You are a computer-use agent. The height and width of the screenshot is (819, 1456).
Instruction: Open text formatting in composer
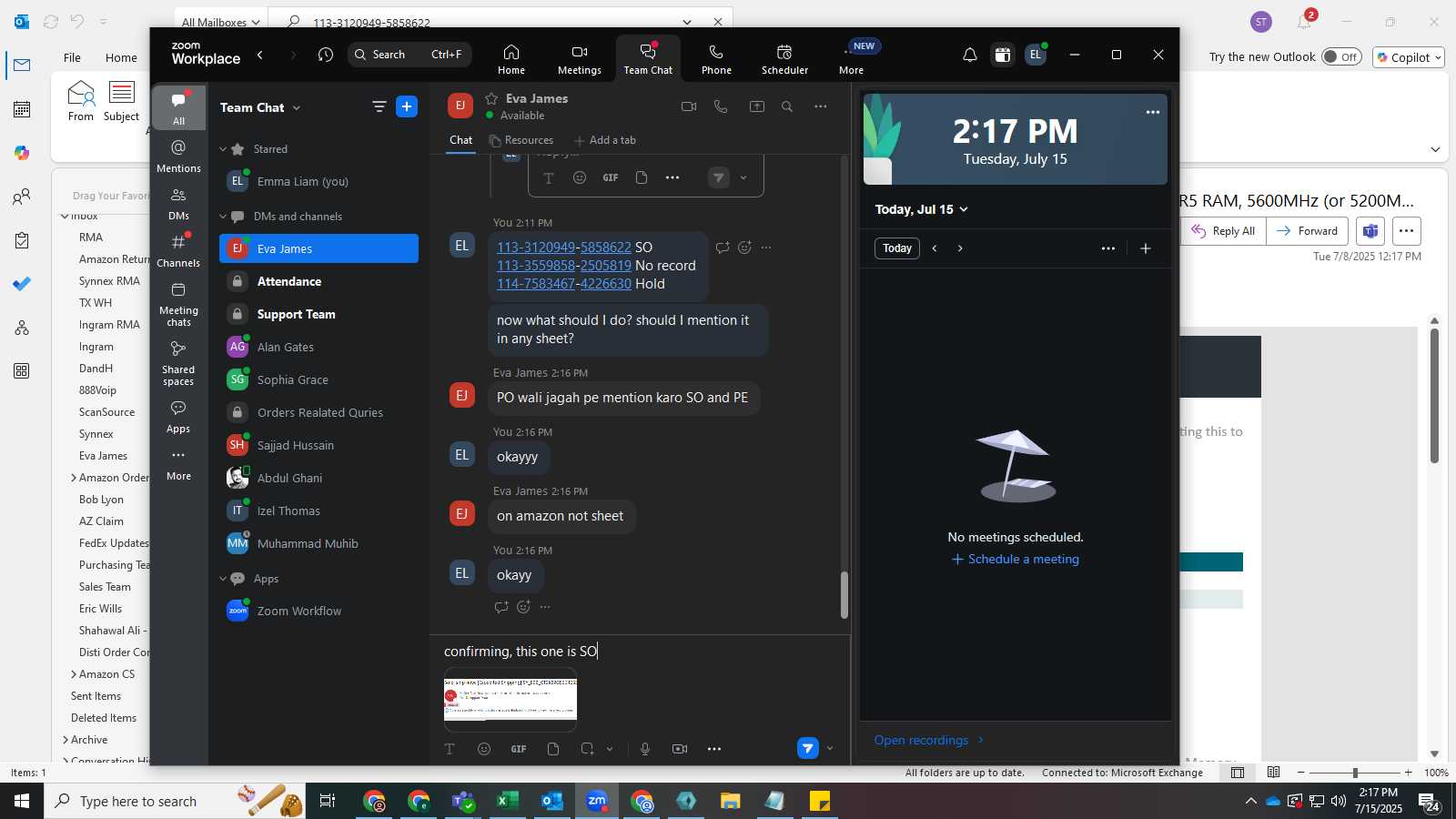tap(450, 749)
